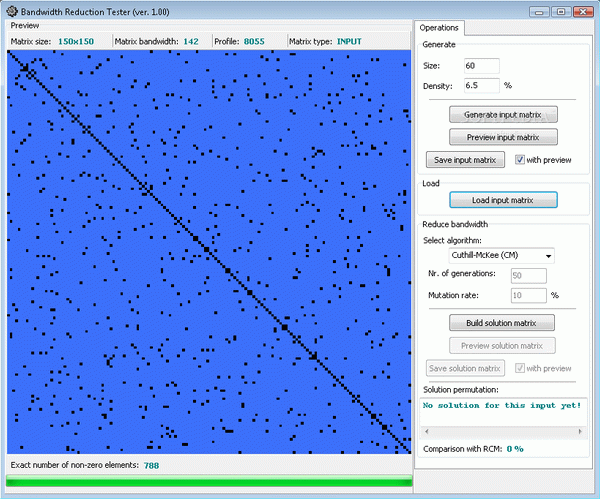Click matrix bandwidth value 142
Image resolution: width=600 pixels, height=499 pixels.
pyautogui.click(x=191, y=41)
